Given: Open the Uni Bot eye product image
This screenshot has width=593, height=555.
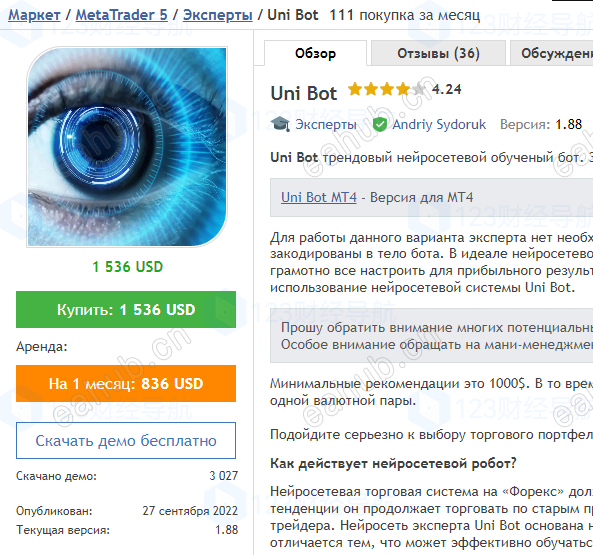Looking at the screenshot, I should [127, 147].
